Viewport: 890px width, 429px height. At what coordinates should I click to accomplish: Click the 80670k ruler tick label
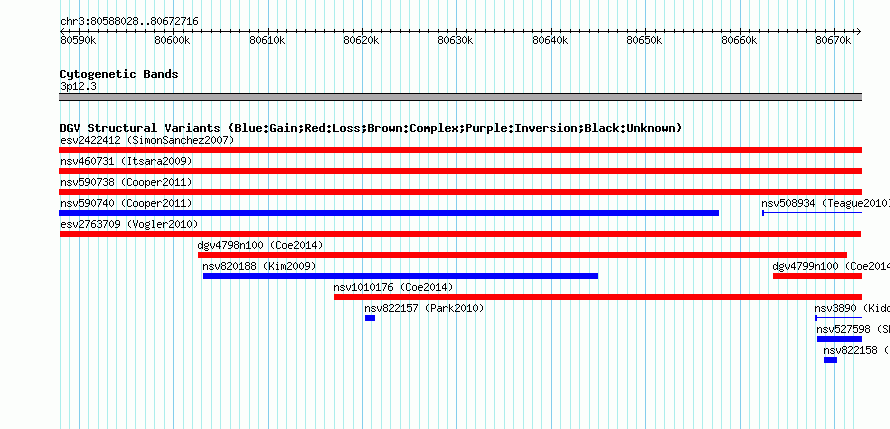834,41
